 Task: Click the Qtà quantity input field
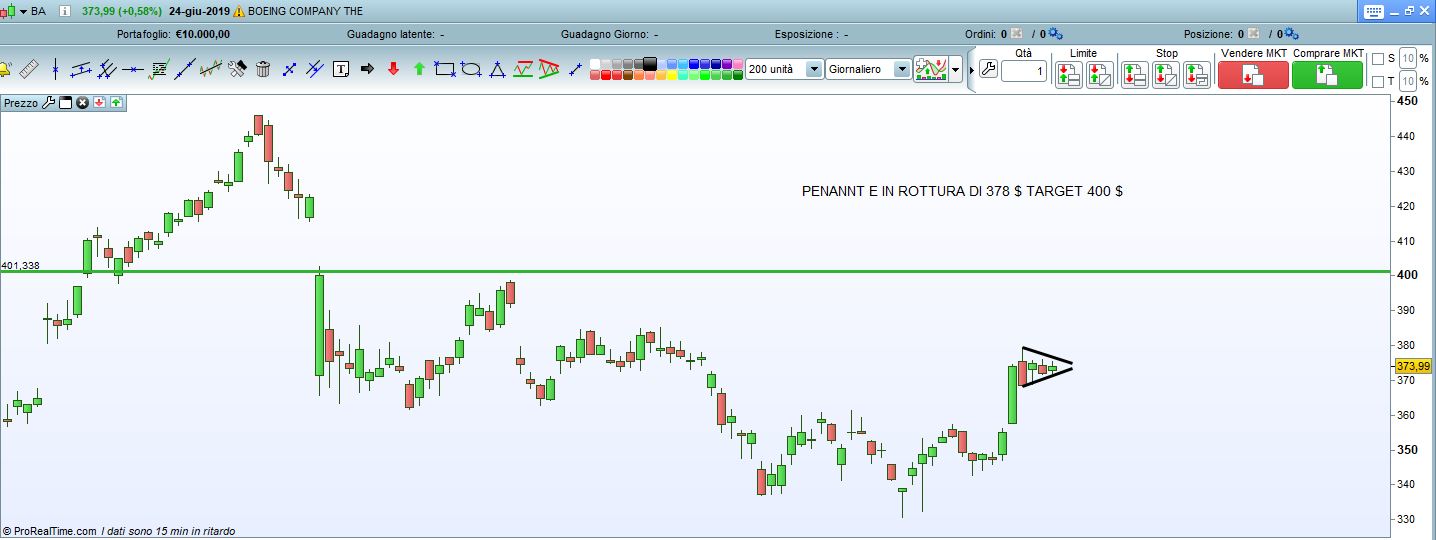click(1023, 71)
